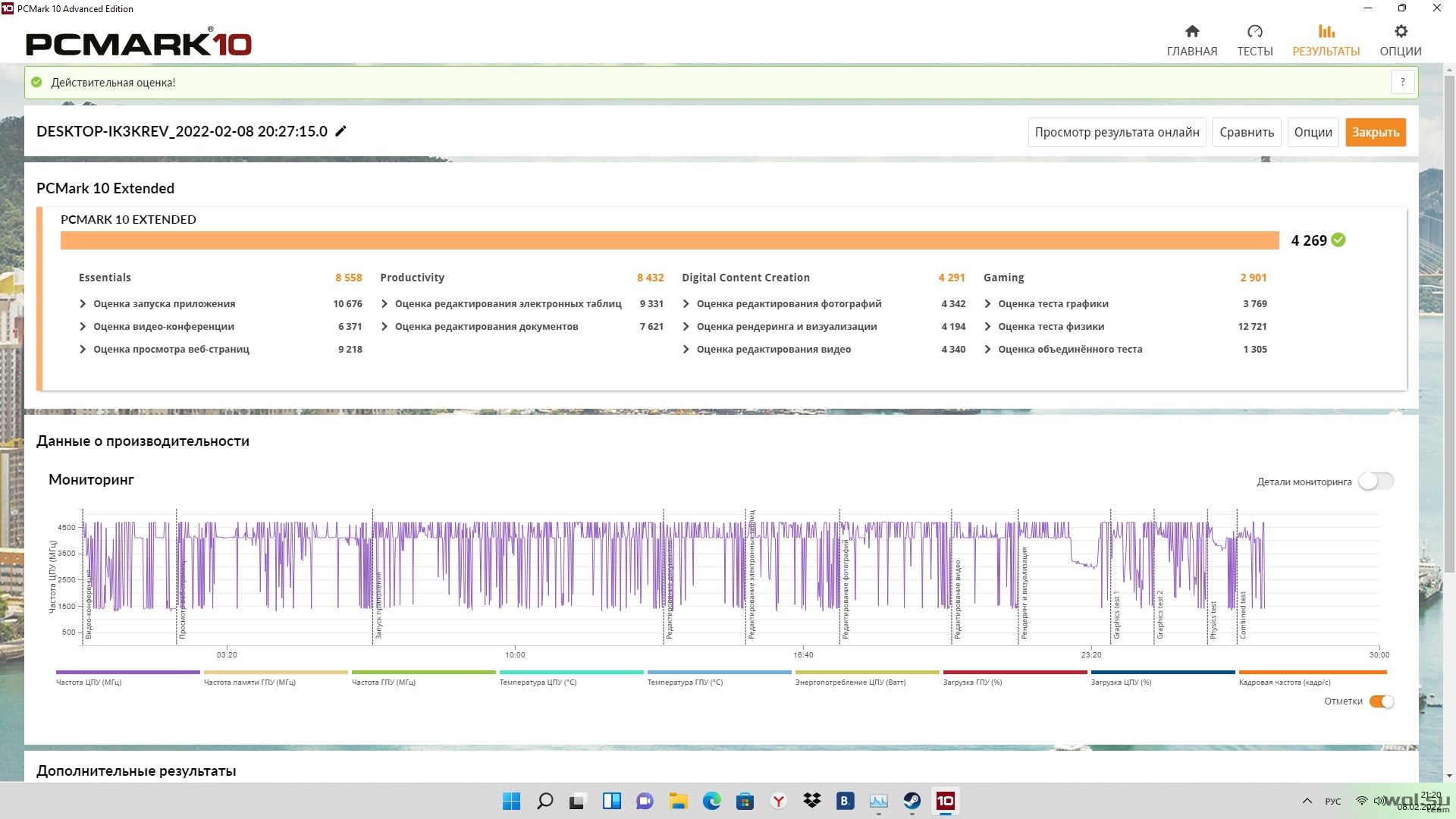Click the PCMark 10 taskbar icon
1456x819 pixels.
tap(946, 801)
